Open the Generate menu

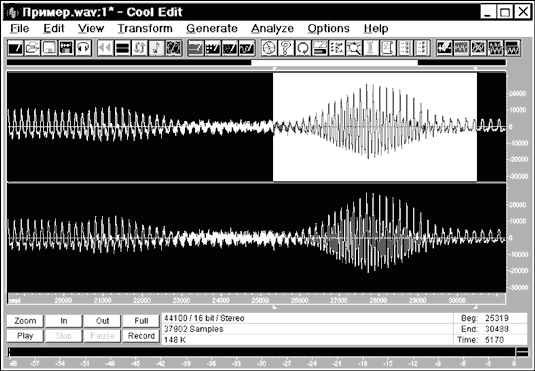[x=212, y=28]
